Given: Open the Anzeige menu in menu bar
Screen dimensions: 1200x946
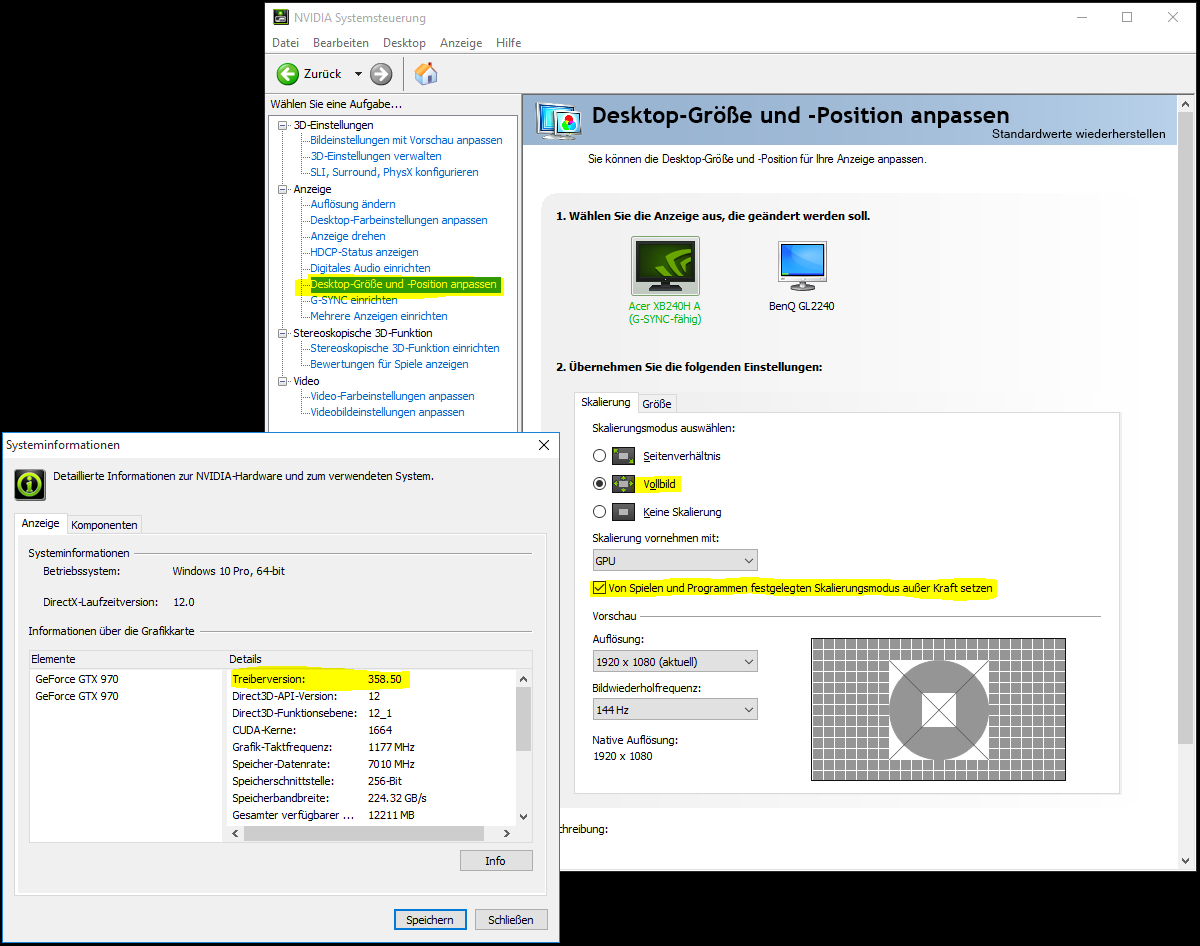Looking at the screenshot, I should (461, 43).
